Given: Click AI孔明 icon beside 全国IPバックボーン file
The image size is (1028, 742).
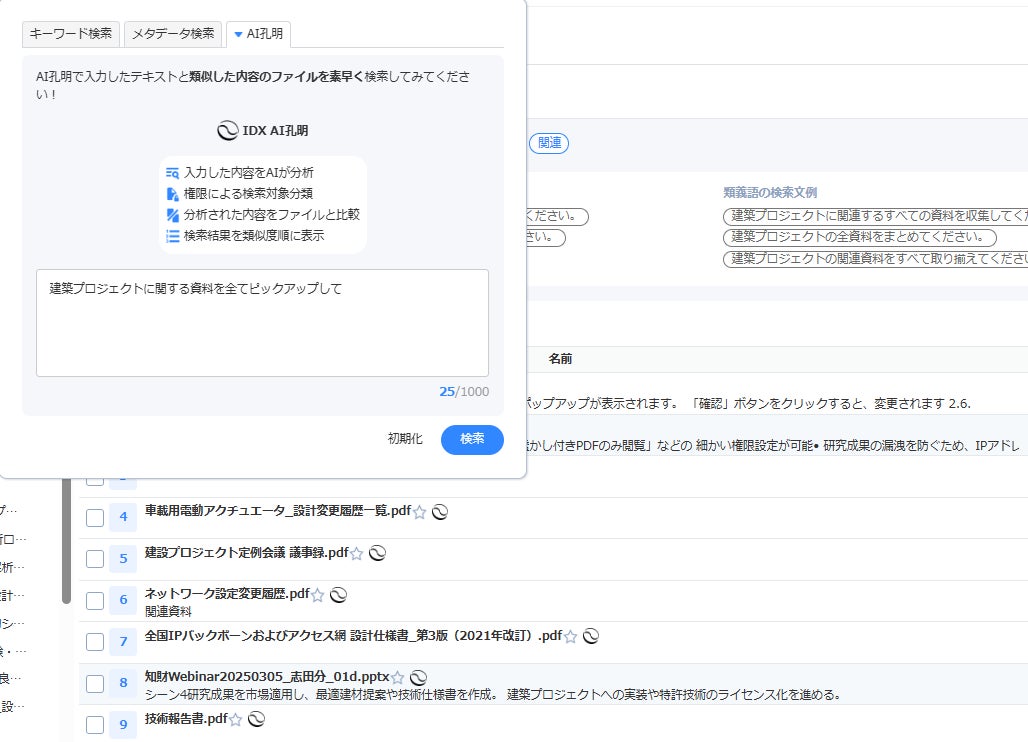Looking at the screenshot, I should [x=591, y=636].
